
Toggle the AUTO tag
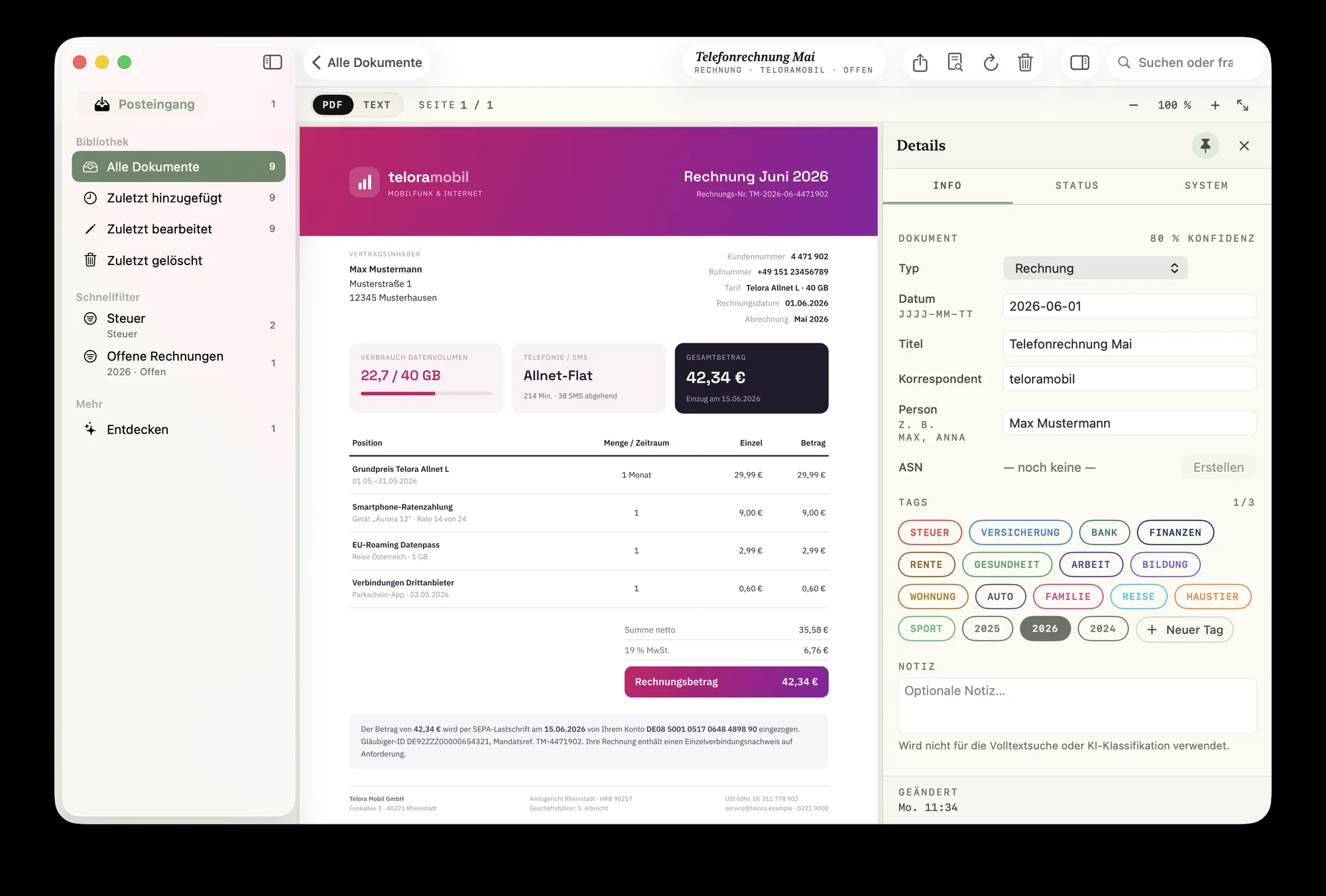point(1000,596)
